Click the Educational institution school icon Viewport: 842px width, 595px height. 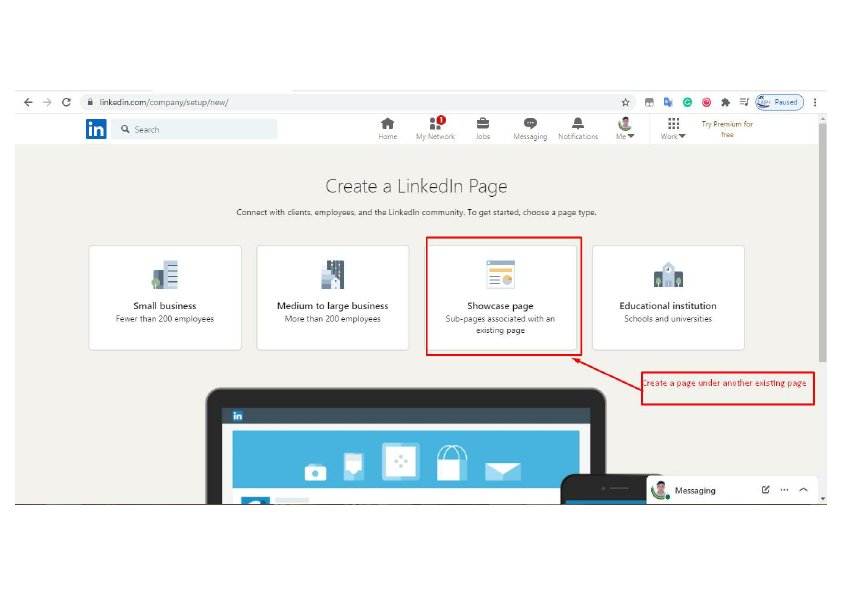click(668, 274)
